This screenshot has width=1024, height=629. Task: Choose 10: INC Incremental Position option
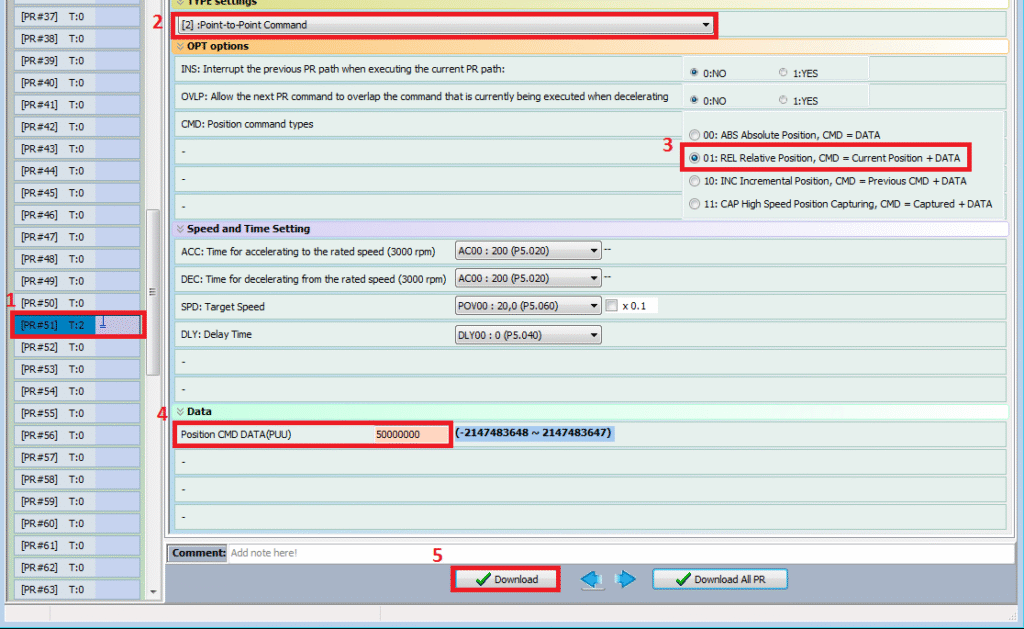pos(695,181)
